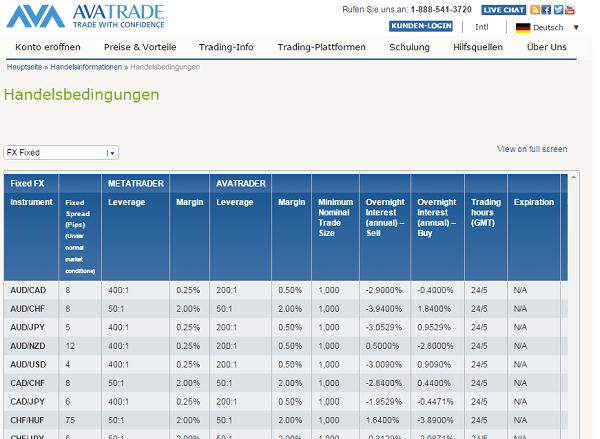Click the 1.8400% buy interest for AUD/CHF

click(434, 308)
